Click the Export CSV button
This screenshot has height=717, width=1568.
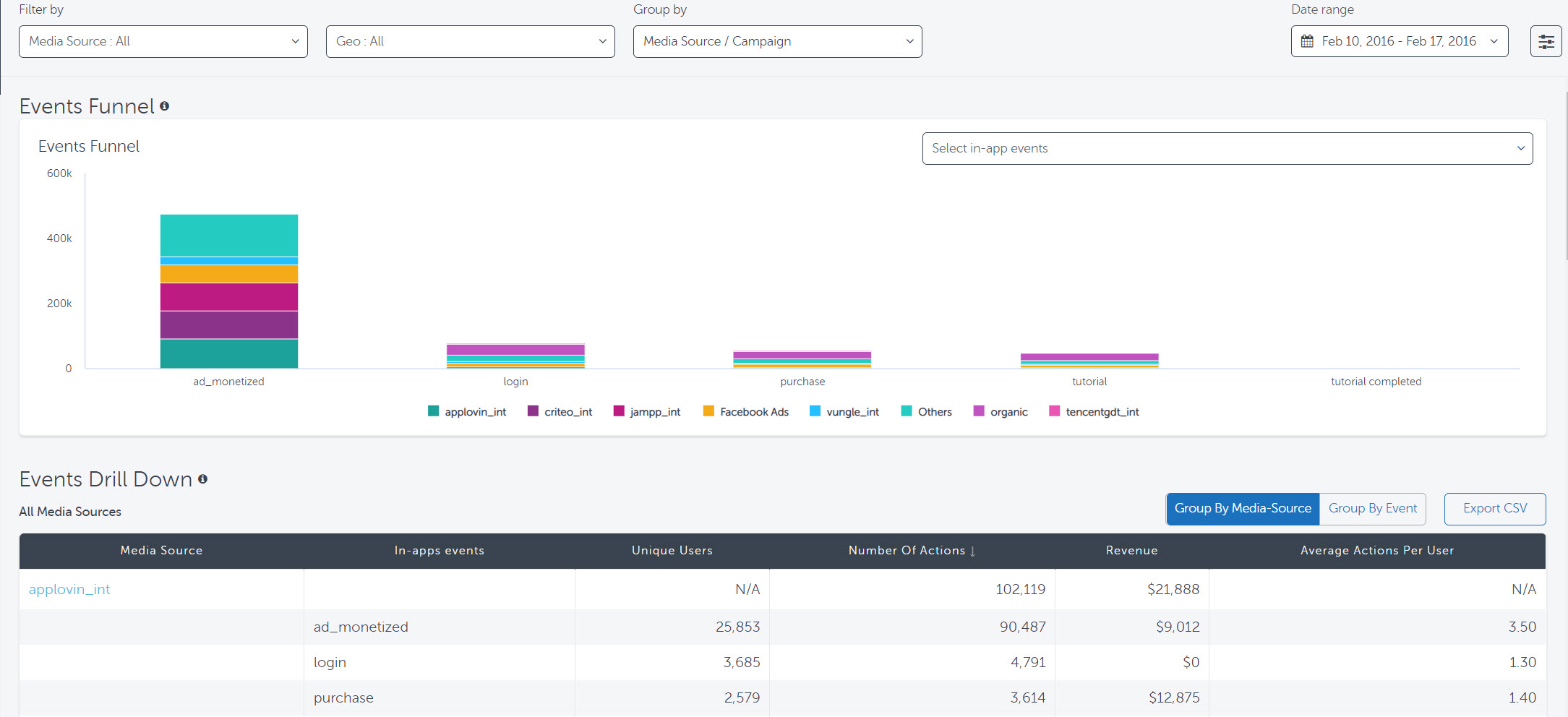click(1494, 509)
